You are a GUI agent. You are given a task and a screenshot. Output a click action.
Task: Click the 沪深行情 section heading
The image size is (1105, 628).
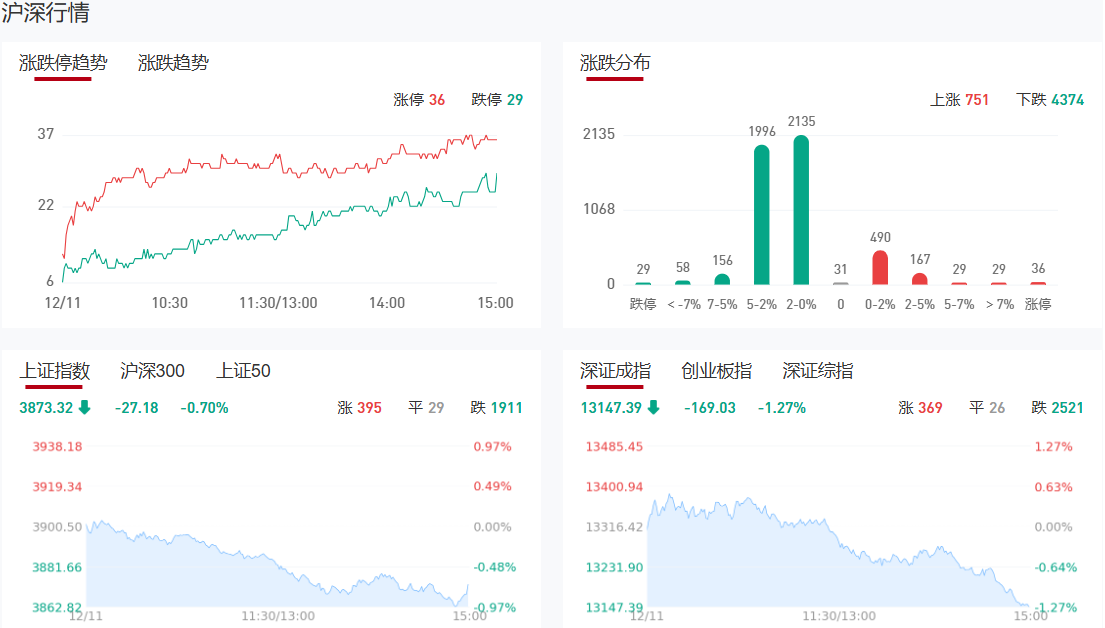[45, 13]
